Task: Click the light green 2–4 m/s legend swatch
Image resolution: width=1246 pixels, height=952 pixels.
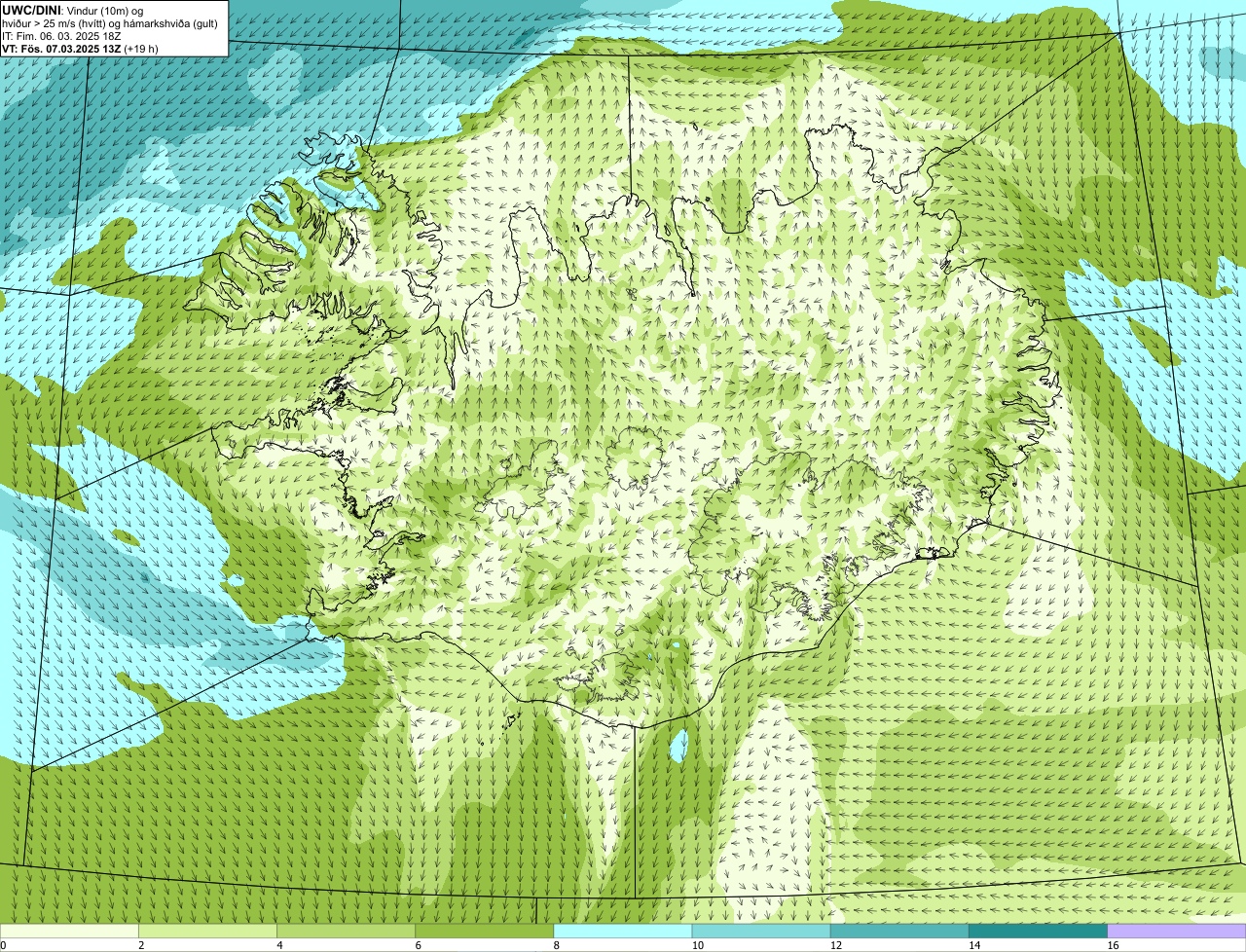Action: (207, 932)
